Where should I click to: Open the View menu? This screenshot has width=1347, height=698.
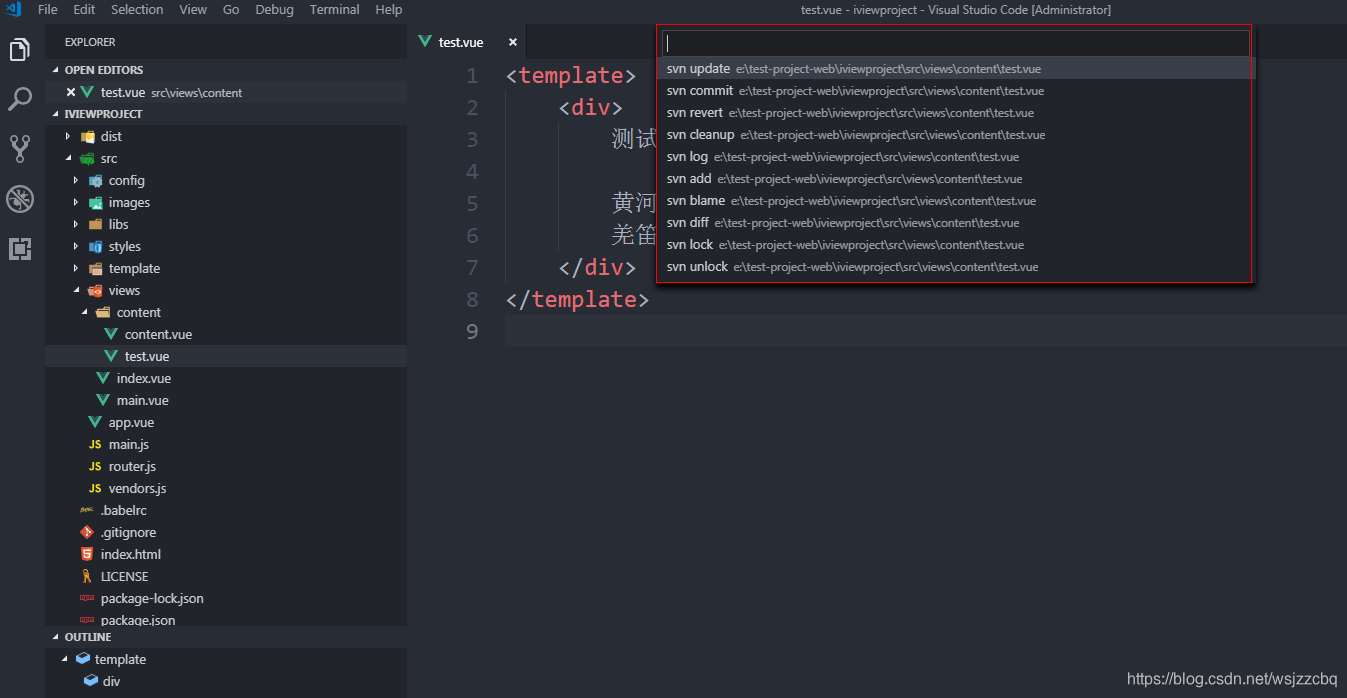coord(193,10)
